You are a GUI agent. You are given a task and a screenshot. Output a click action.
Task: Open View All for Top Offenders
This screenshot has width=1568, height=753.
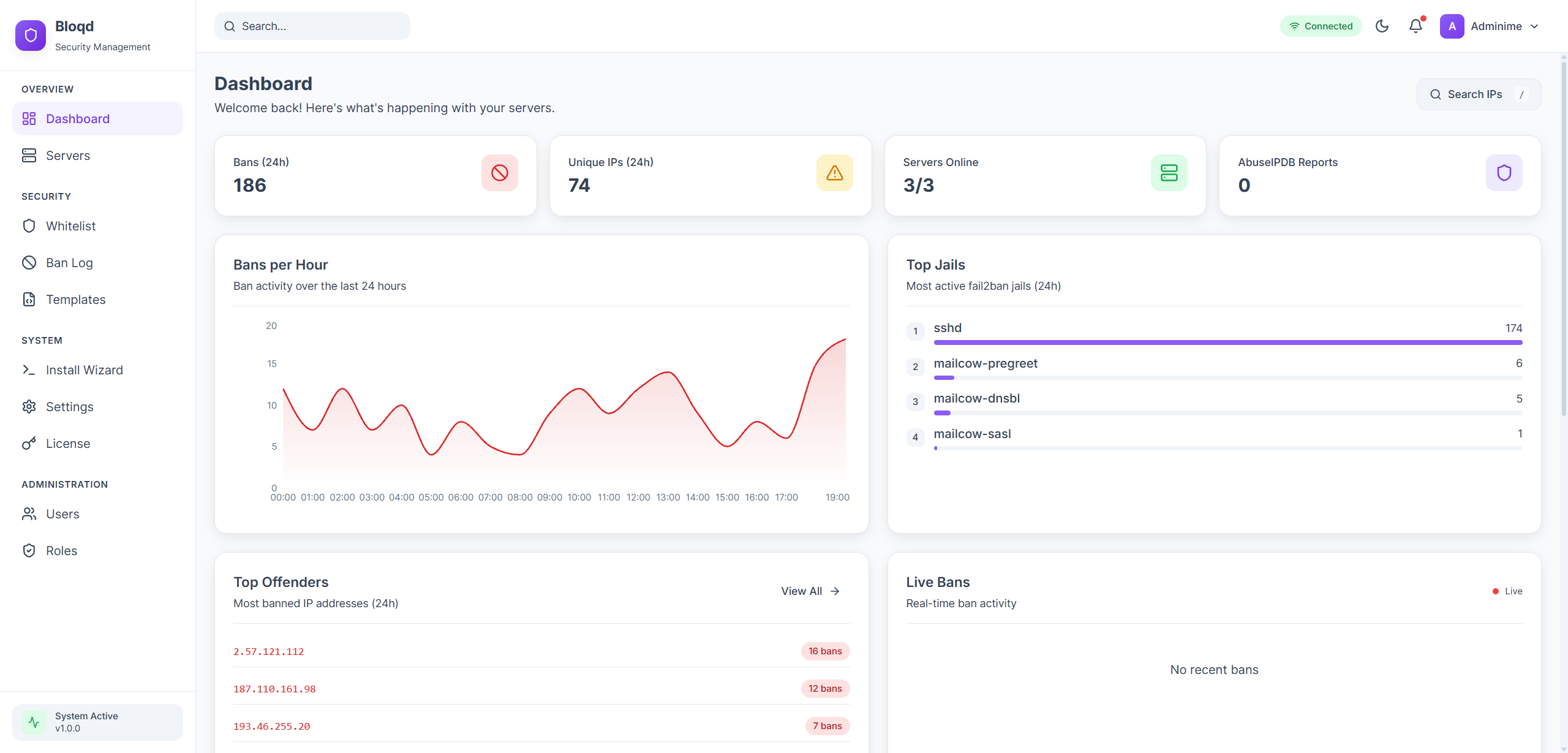(809, 591)
